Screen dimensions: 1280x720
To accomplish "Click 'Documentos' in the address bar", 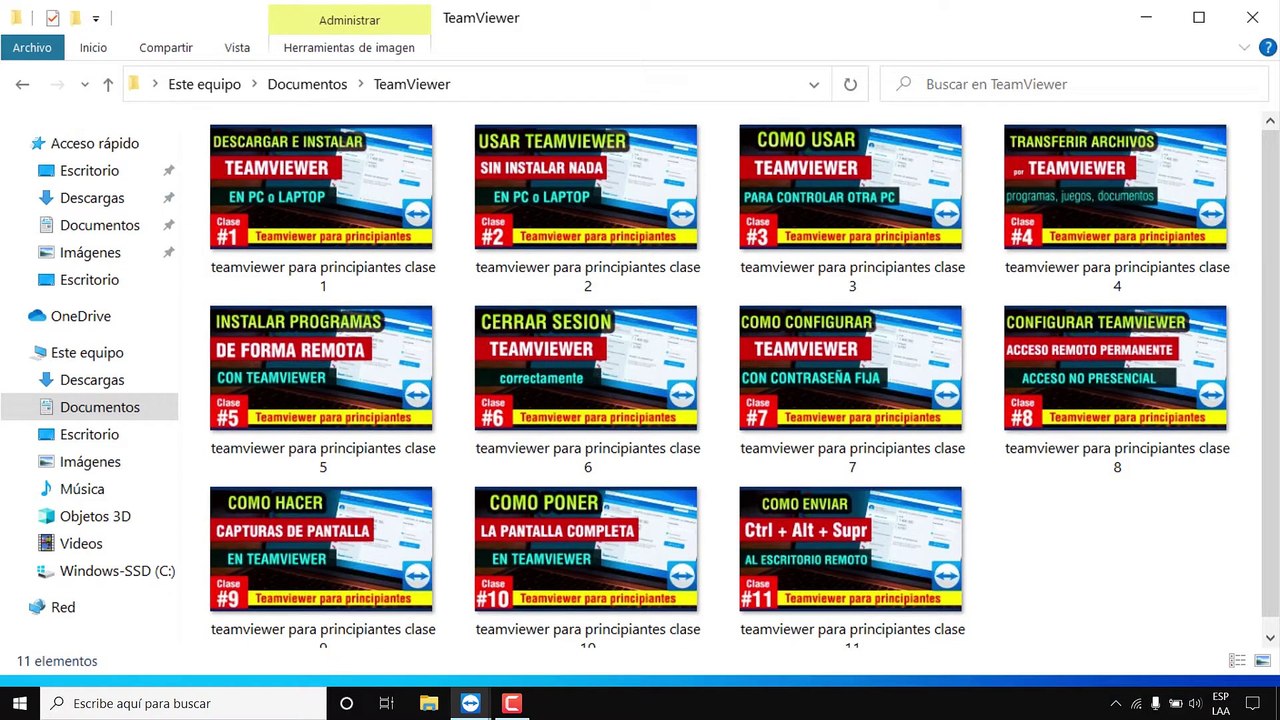I will tap(307, 84).
